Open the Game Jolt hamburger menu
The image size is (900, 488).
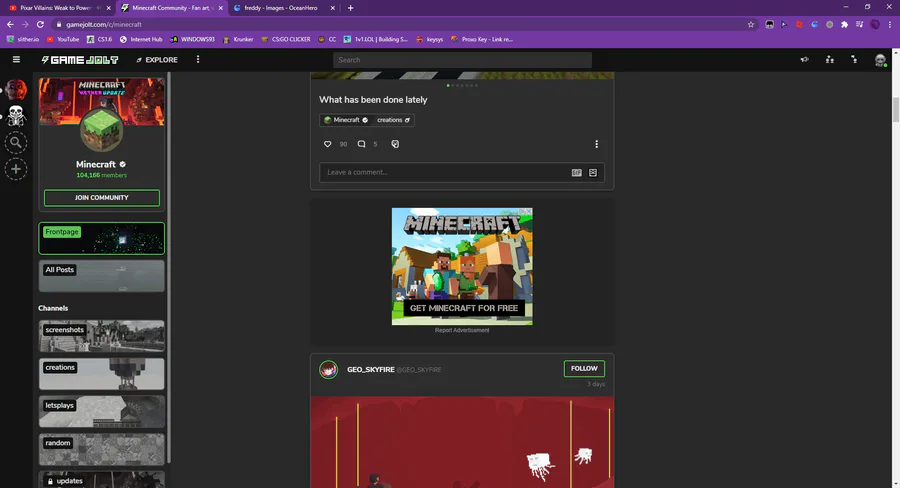pos(16,60)
